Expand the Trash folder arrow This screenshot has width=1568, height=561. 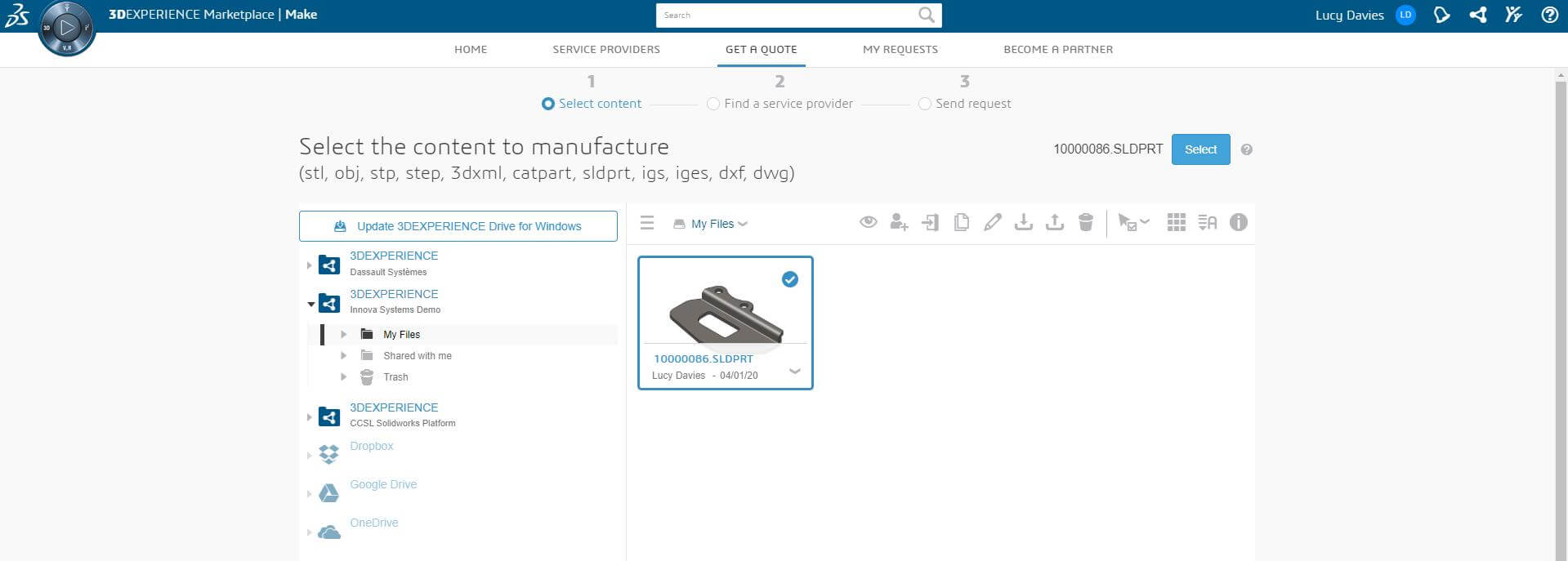tap(344, 376)
